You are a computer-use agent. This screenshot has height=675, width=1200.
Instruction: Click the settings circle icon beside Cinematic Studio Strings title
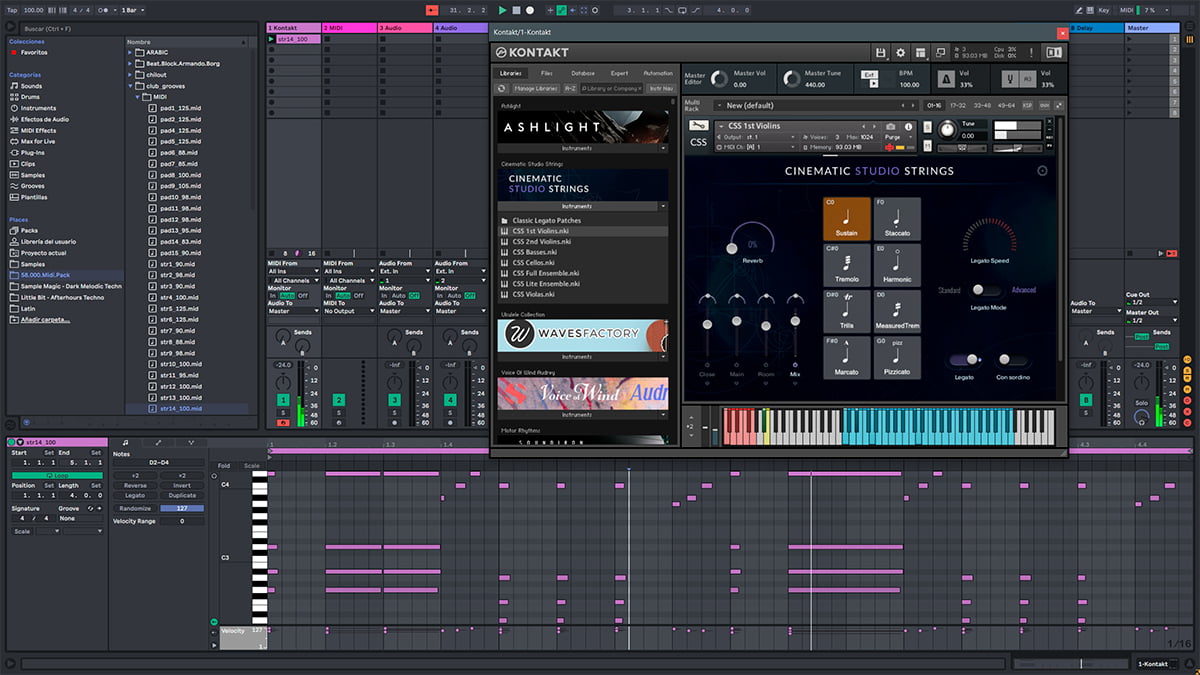[x=1042, y=171]
